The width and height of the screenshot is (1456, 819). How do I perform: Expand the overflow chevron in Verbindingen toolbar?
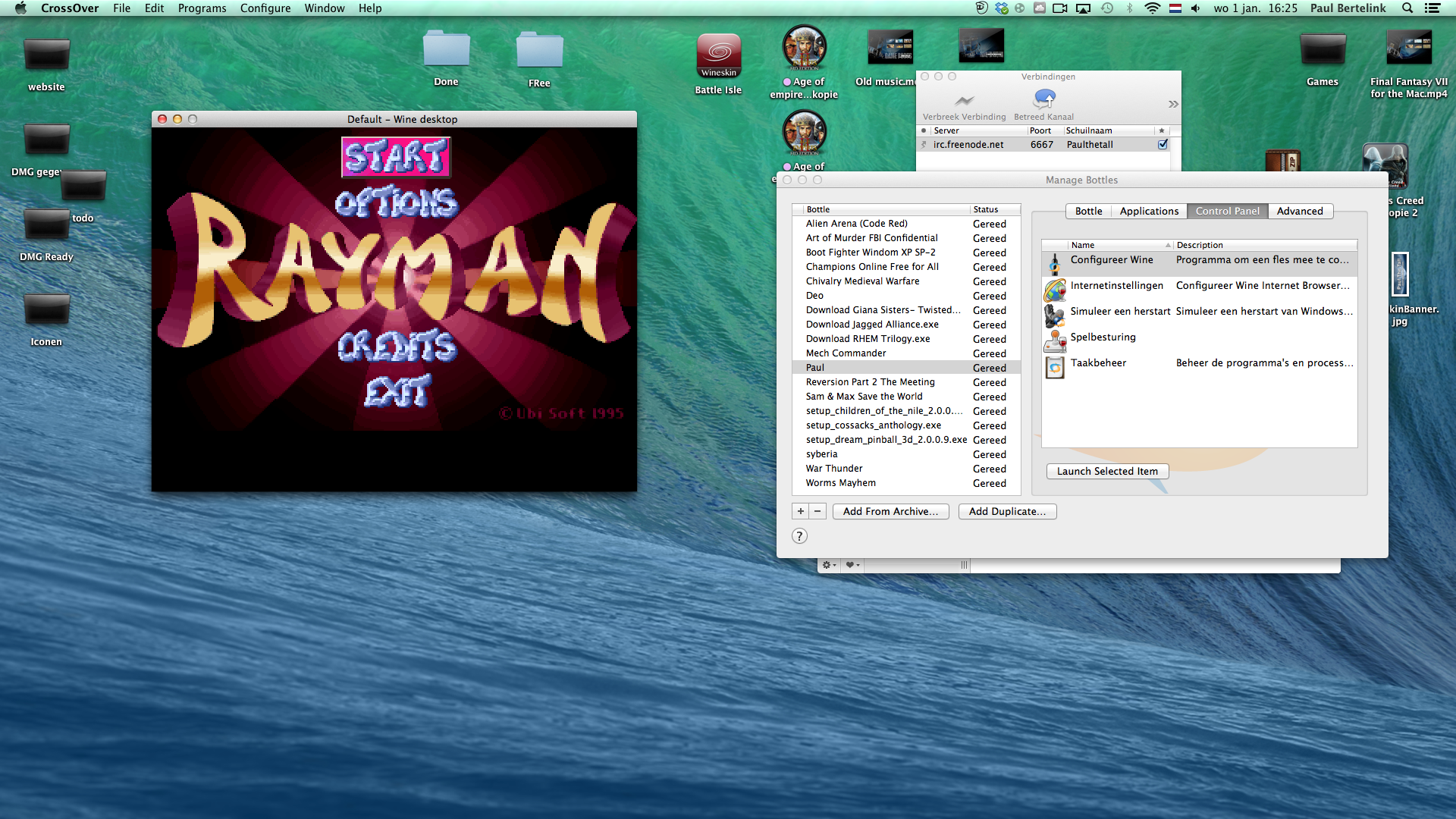tap(1172, 104)
